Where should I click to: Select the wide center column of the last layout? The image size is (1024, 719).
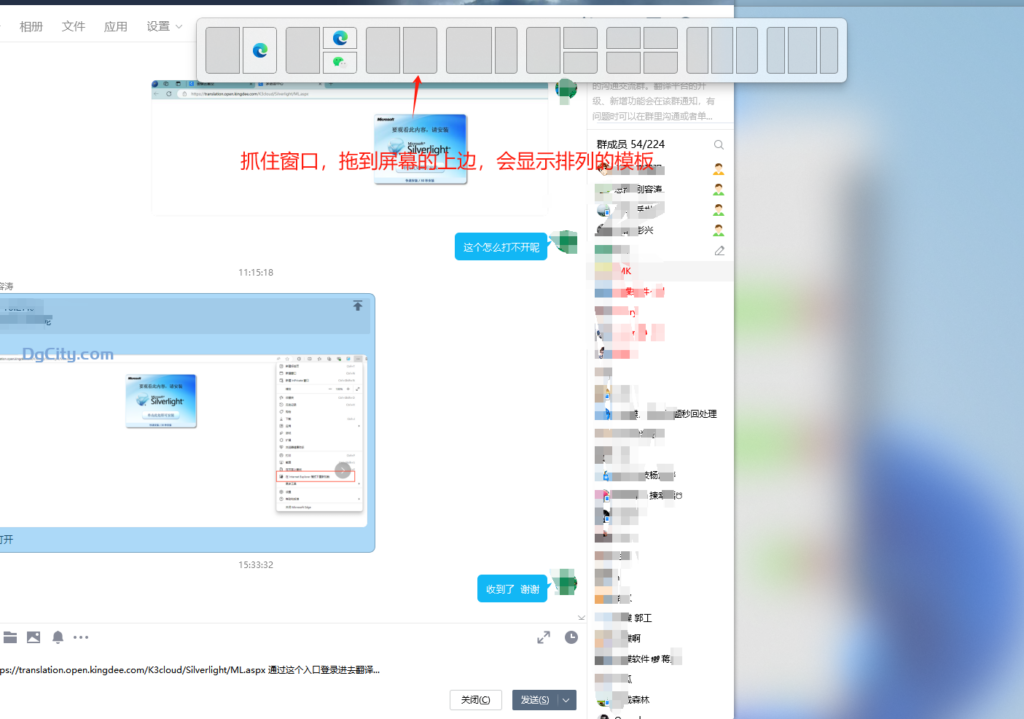803,50
